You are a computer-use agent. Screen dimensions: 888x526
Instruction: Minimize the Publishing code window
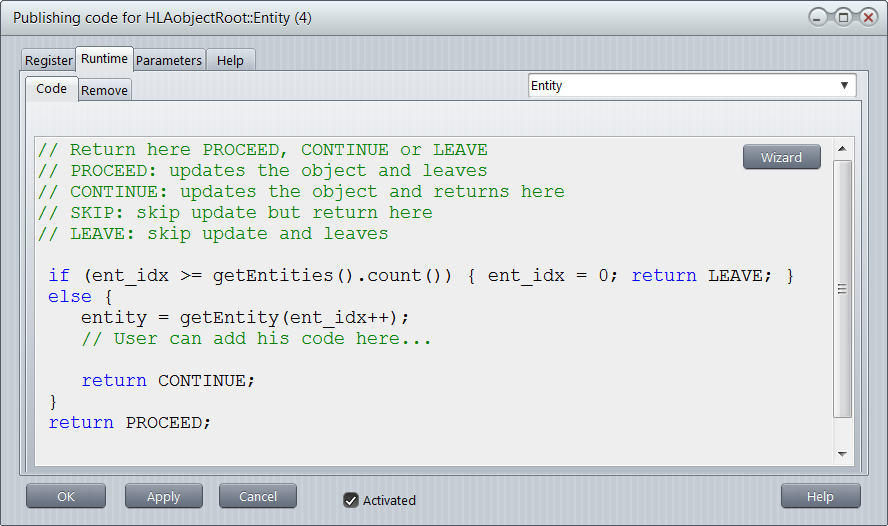pos(820,18)
